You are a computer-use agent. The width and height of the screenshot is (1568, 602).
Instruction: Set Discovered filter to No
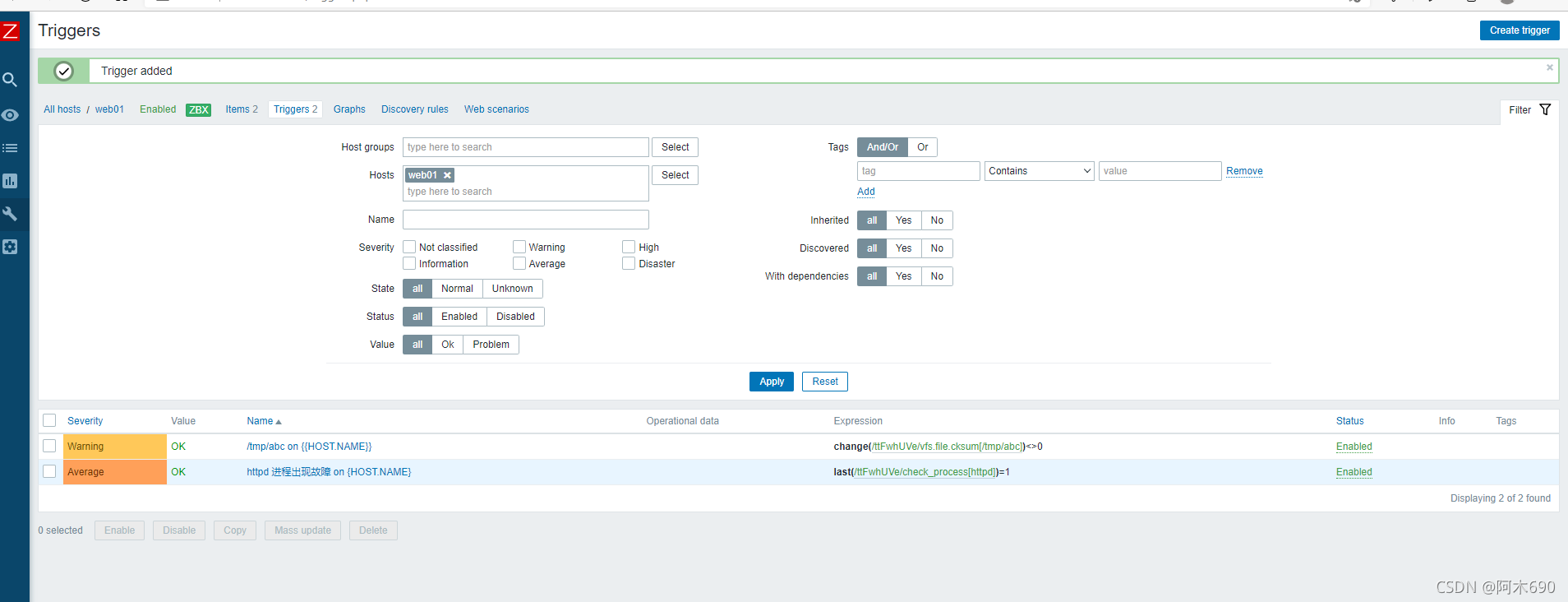(937, 248)
